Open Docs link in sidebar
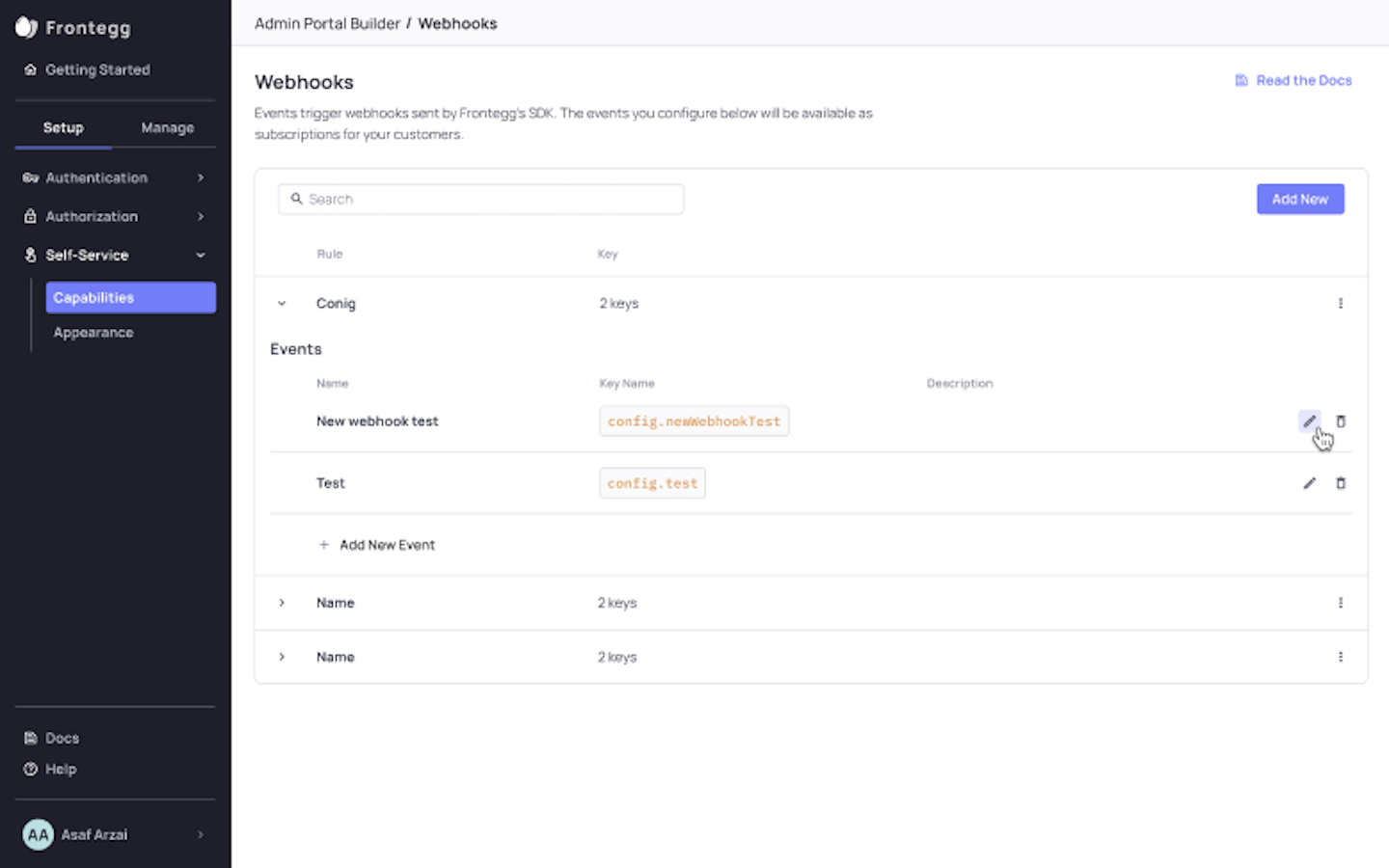Image resolution: width=1389 pixels, height=868 pixels. click(x=63, y=738)
